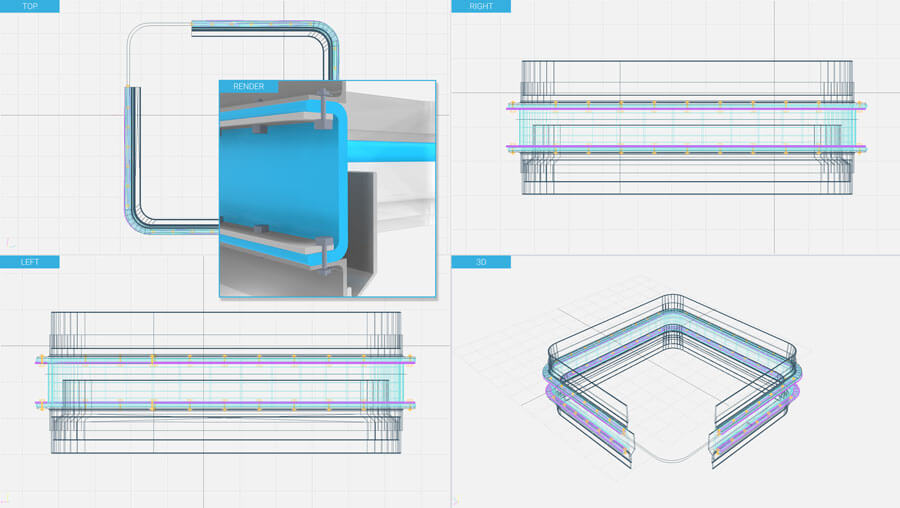900x508 pixels.
Task: Select the LEFT viewport label
Action: click(29, 262)
